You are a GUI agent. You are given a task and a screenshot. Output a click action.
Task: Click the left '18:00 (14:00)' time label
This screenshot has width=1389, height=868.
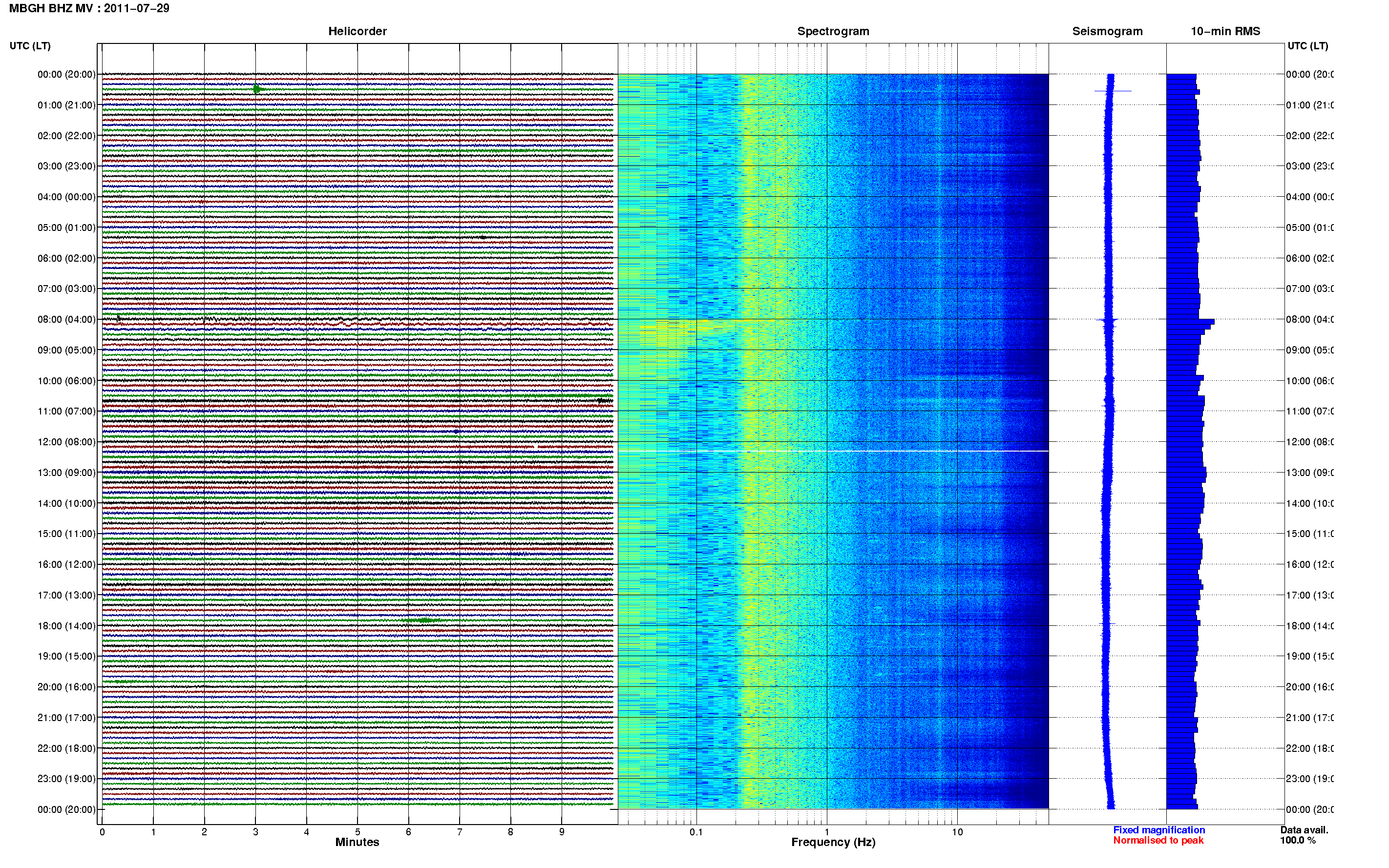pos(66,626)
